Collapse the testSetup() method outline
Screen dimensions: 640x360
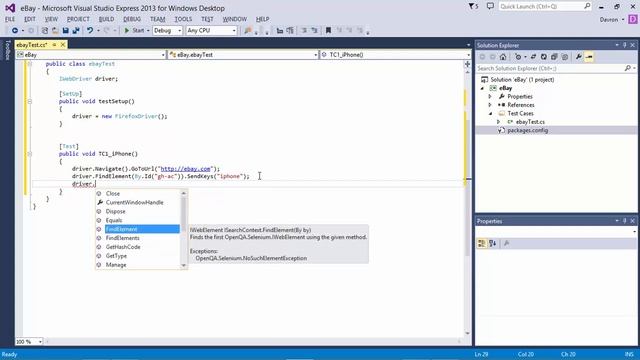(30, 102)
